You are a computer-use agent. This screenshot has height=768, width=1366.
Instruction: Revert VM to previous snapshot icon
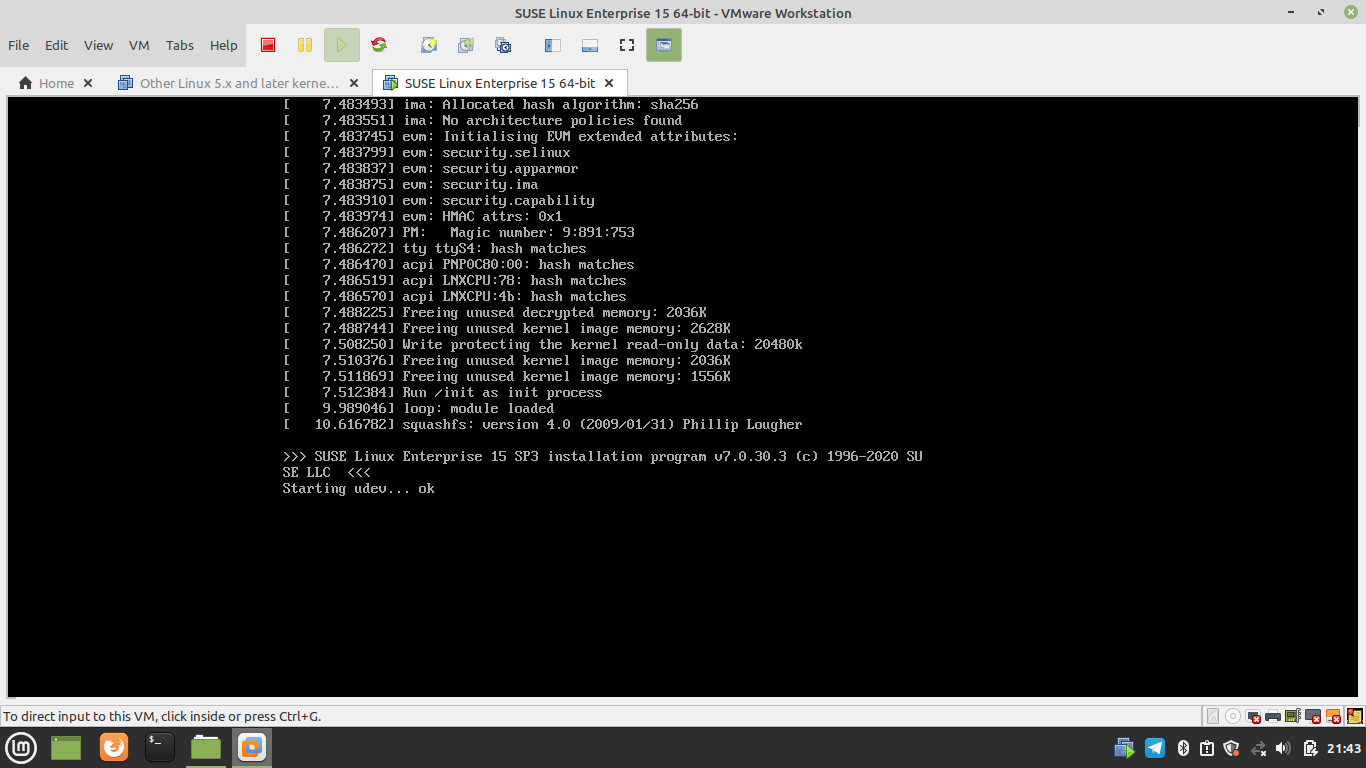tap(466, 45)
